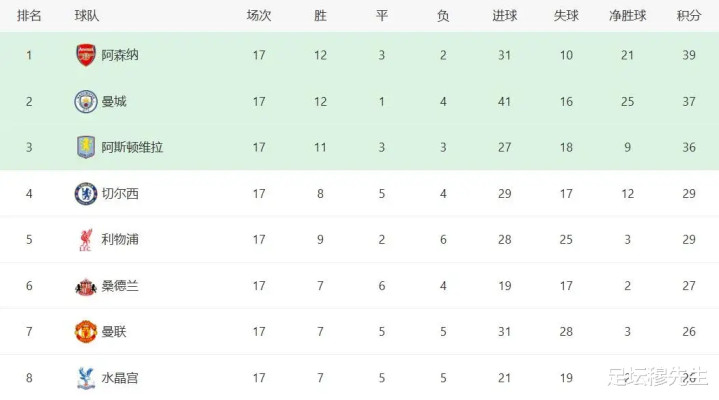Image resolution: width=719 pixels, height=400 pixels.
Task: Select the 利物浦 team name
Action: [120, 239]
